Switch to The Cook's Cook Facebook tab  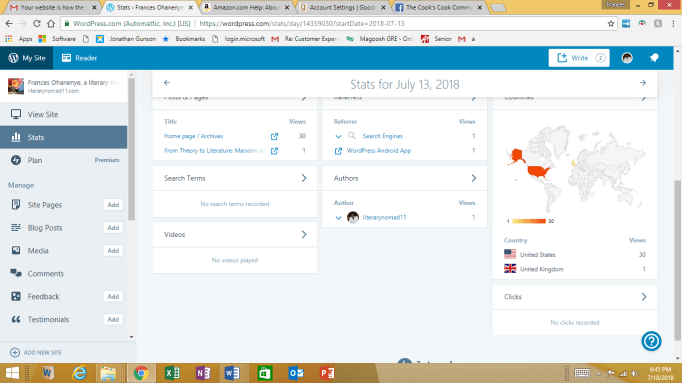pos(438,7)
